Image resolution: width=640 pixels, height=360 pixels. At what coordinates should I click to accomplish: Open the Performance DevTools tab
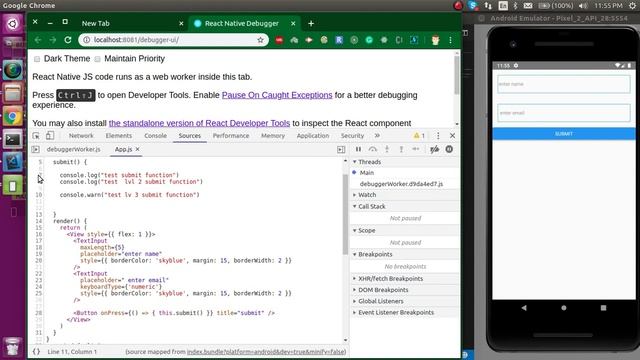(231, 136)
